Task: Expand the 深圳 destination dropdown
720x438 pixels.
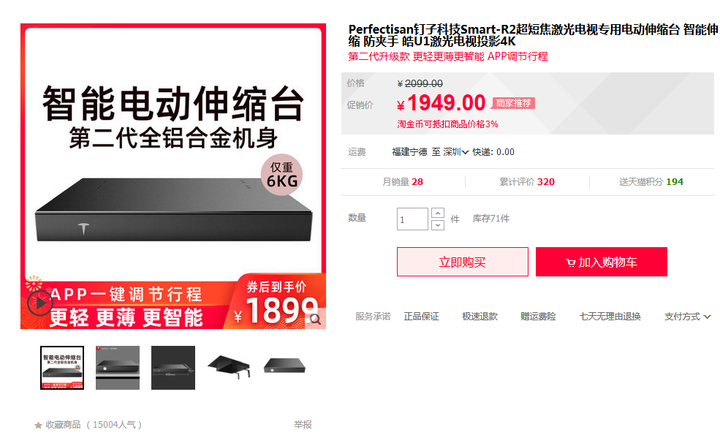Action: pyautogui.click(x=456, y=152)
